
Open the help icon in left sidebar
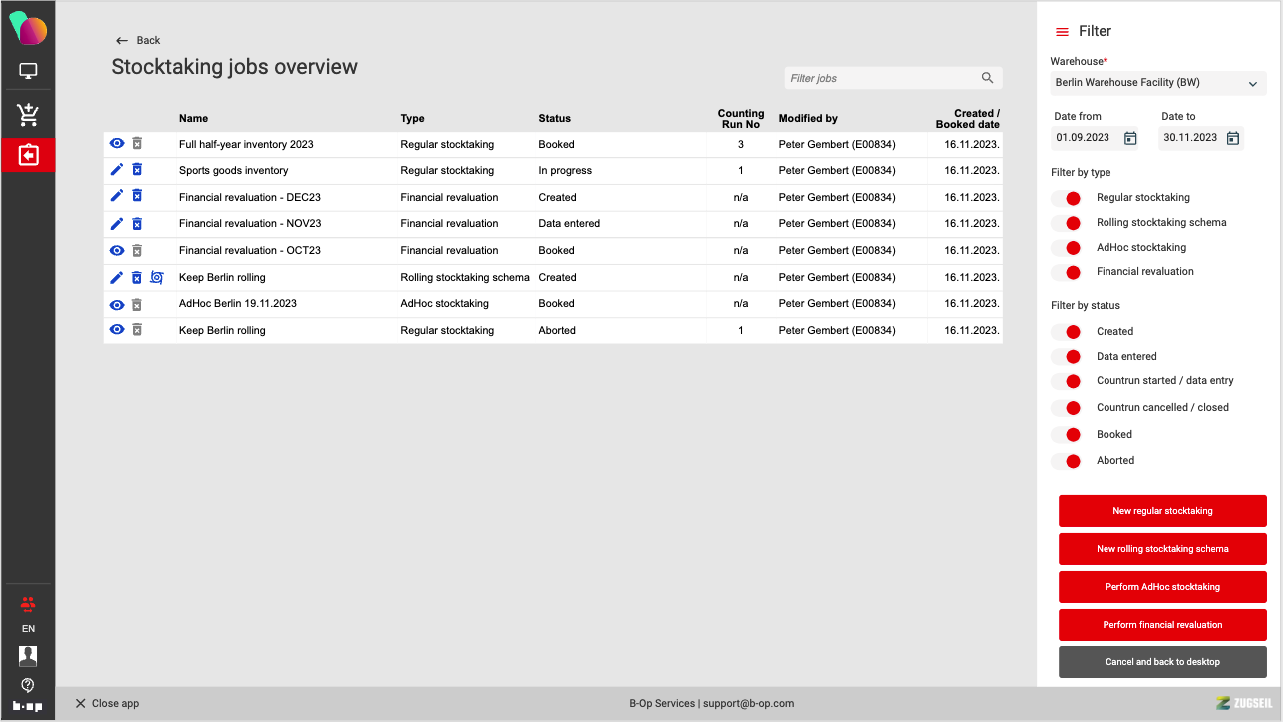[x=28, y=685]
